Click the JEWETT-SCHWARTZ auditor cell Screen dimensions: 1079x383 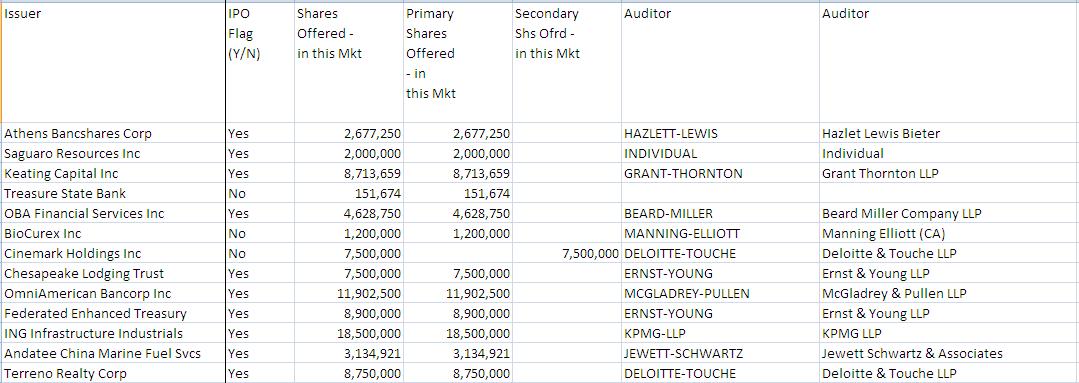pos(720,353)
